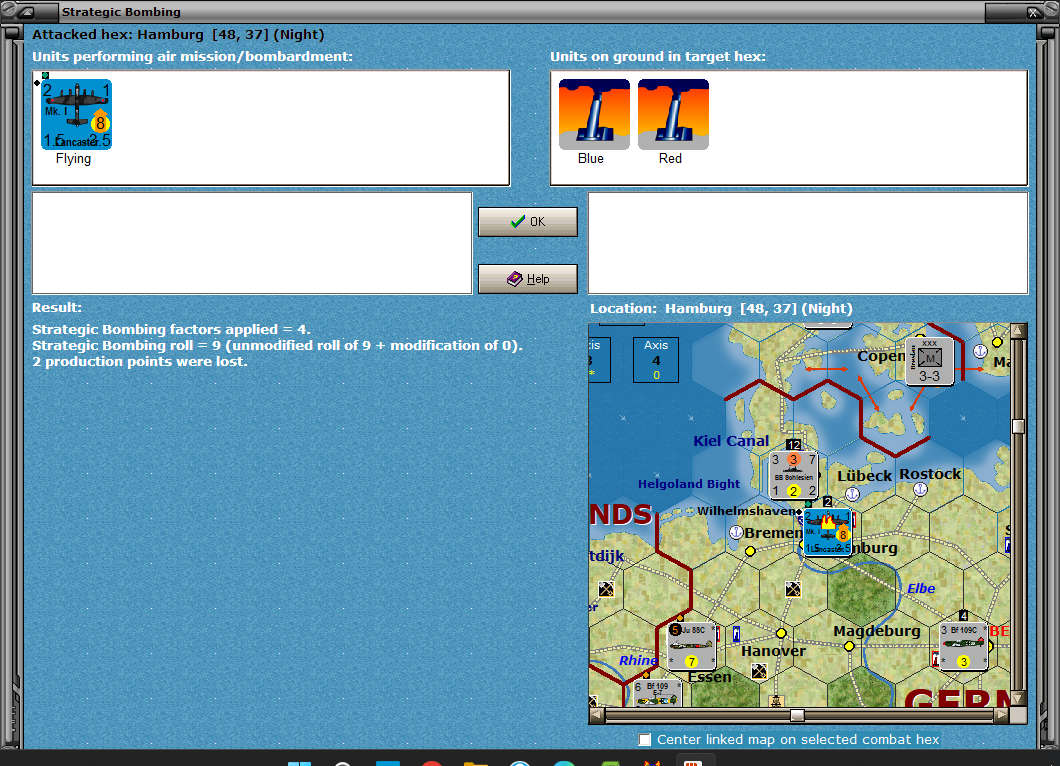Viewport: 1060px width, 766px height.
Task: Click 'Units on ground in target hex:' heading
Action: coord(658,56)
